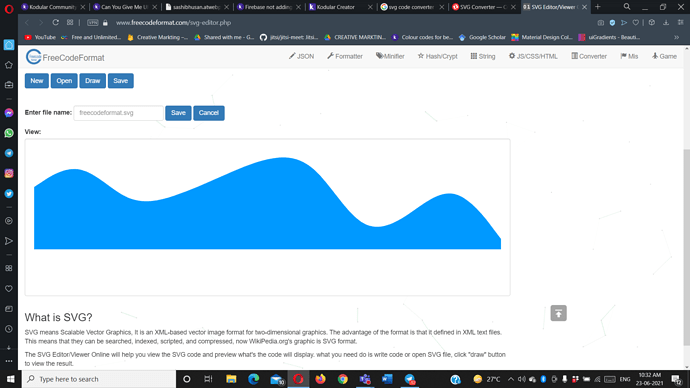Open the Hash/Crypt menu

click(x=437, y=56)
